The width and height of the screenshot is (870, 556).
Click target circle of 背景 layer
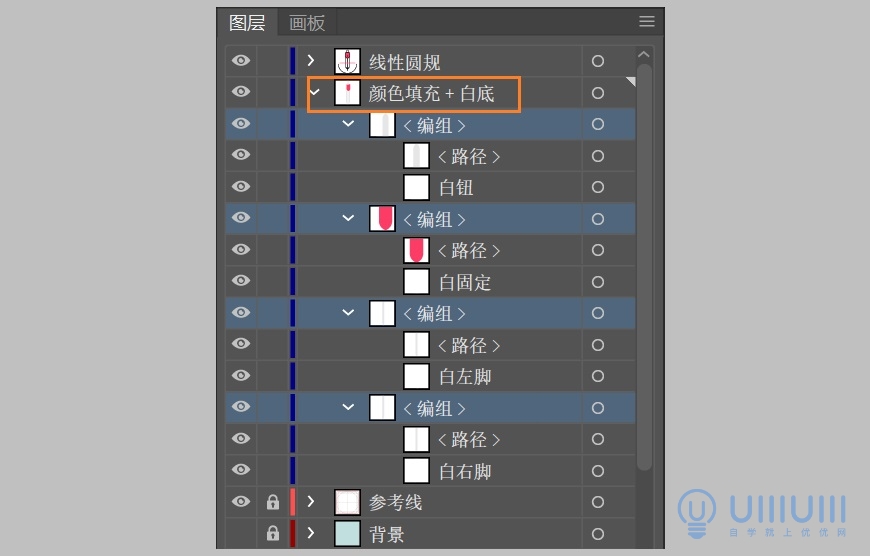[598, 534]
